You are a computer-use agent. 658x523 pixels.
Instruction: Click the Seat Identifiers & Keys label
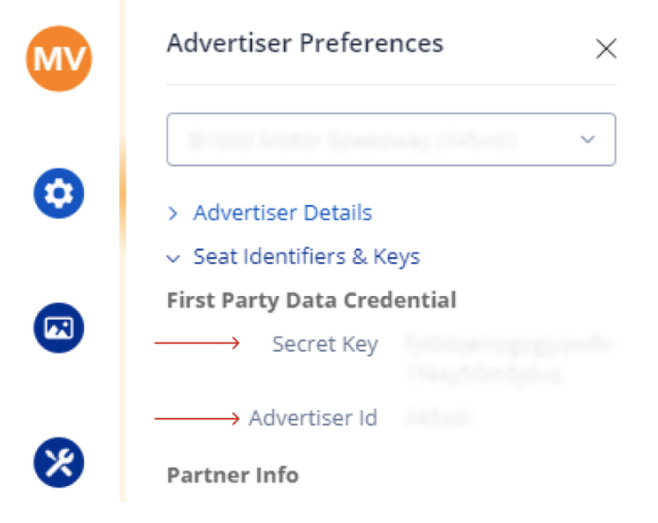(306, 257)
